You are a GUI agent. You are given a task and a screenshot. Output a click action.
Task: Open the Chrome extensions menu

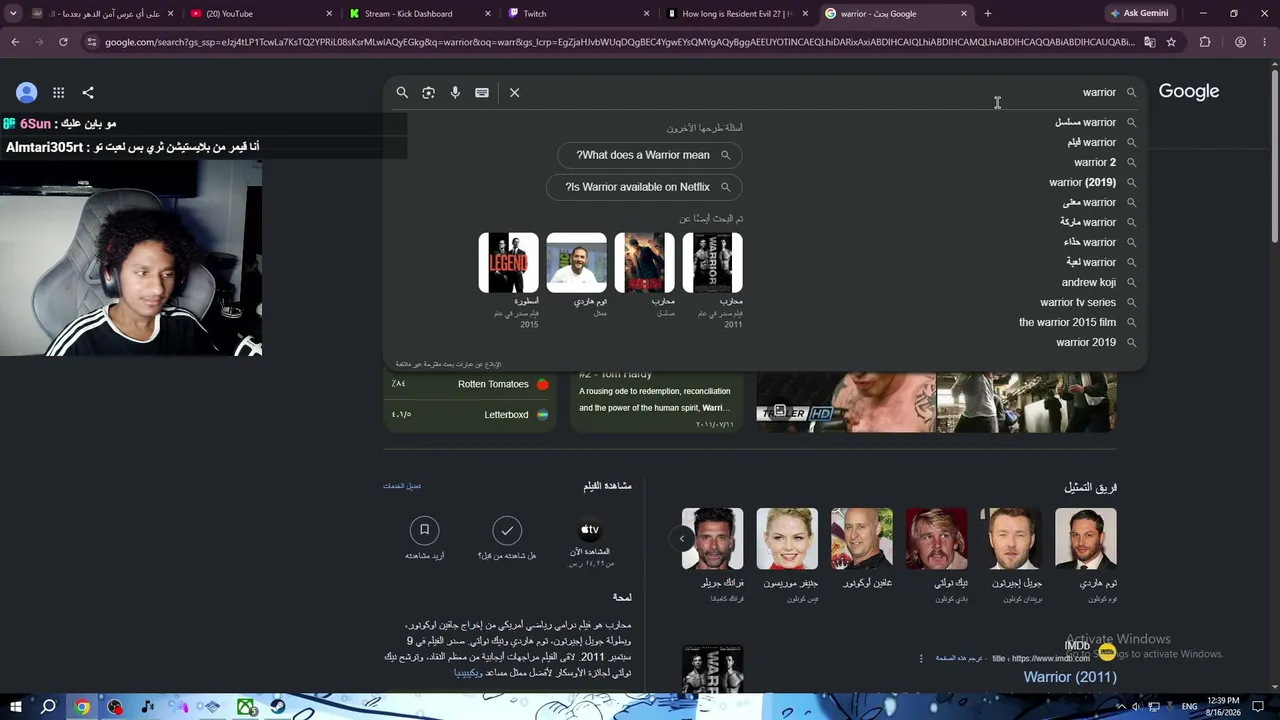pyautogui.click(x=1205, y=42)
